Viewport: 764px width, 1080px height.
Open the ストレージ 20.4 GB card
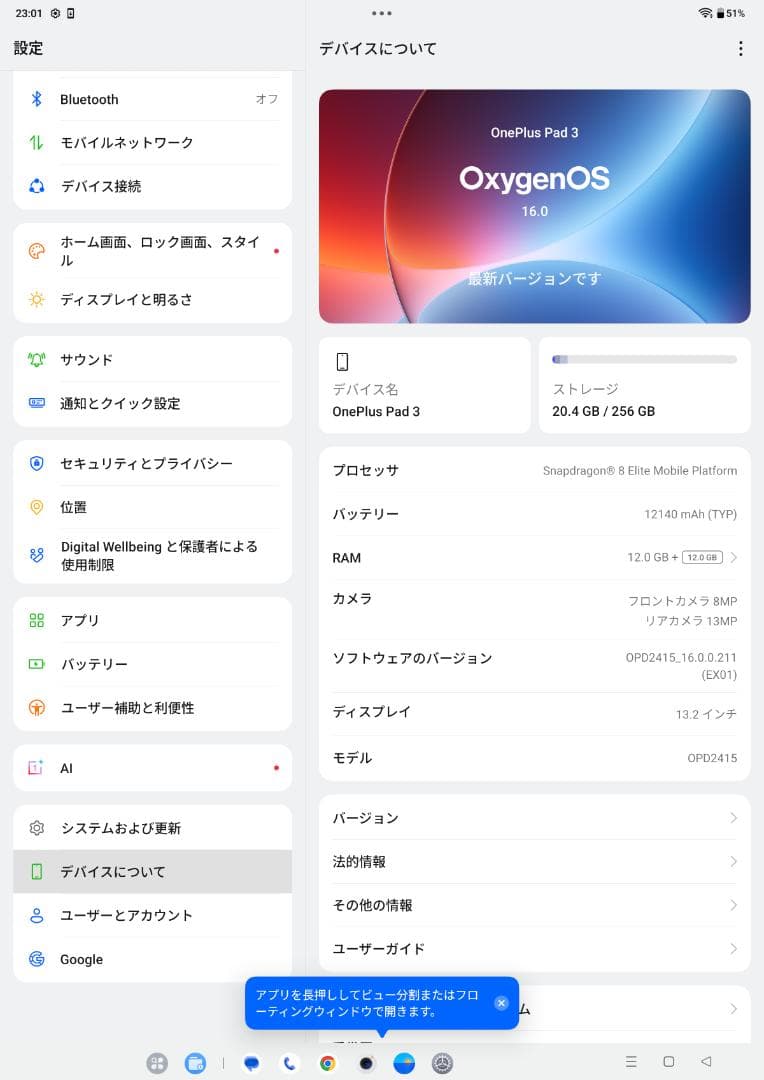[x=645, y=385]
